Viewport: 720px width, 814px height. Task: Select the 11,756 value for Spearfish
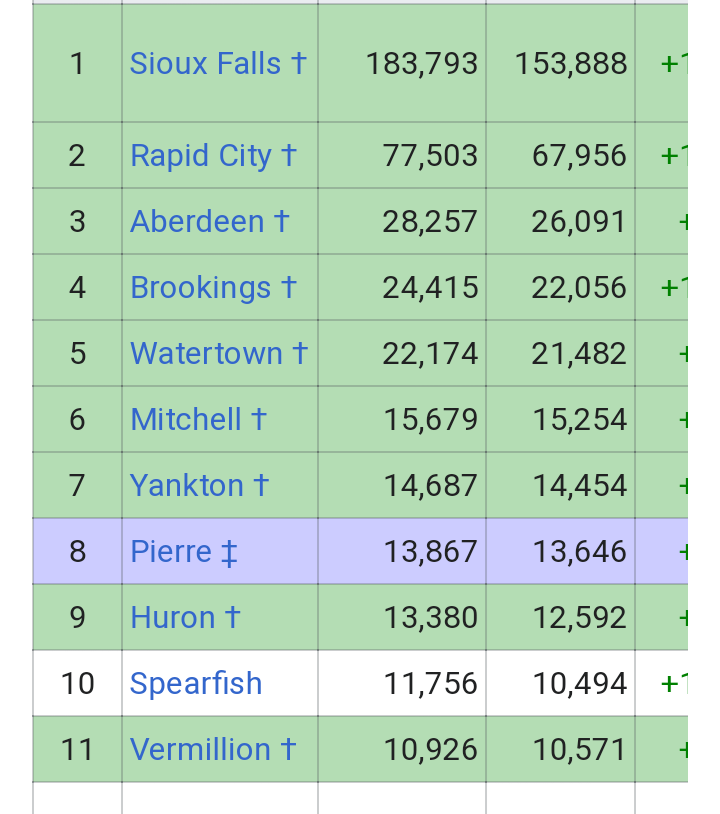tap(429, 684)
